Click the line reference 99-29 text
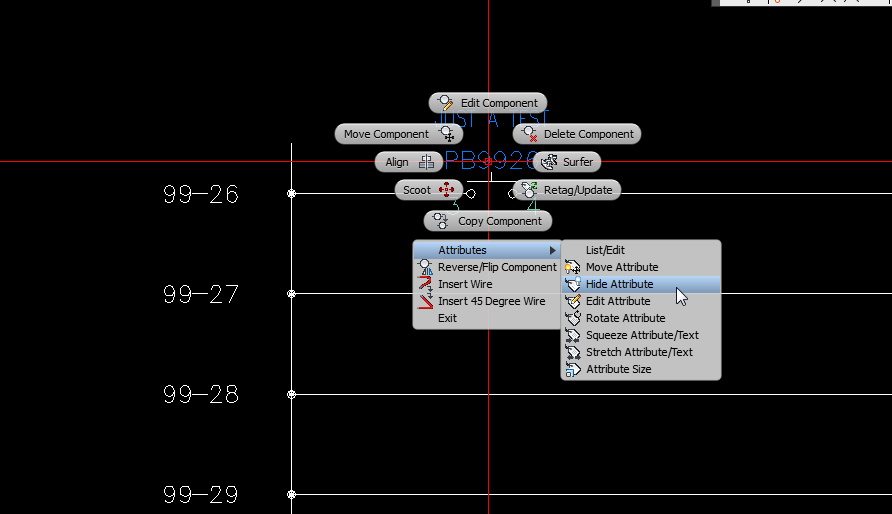This screenshot has width=892, height=514. pos(201,495)
